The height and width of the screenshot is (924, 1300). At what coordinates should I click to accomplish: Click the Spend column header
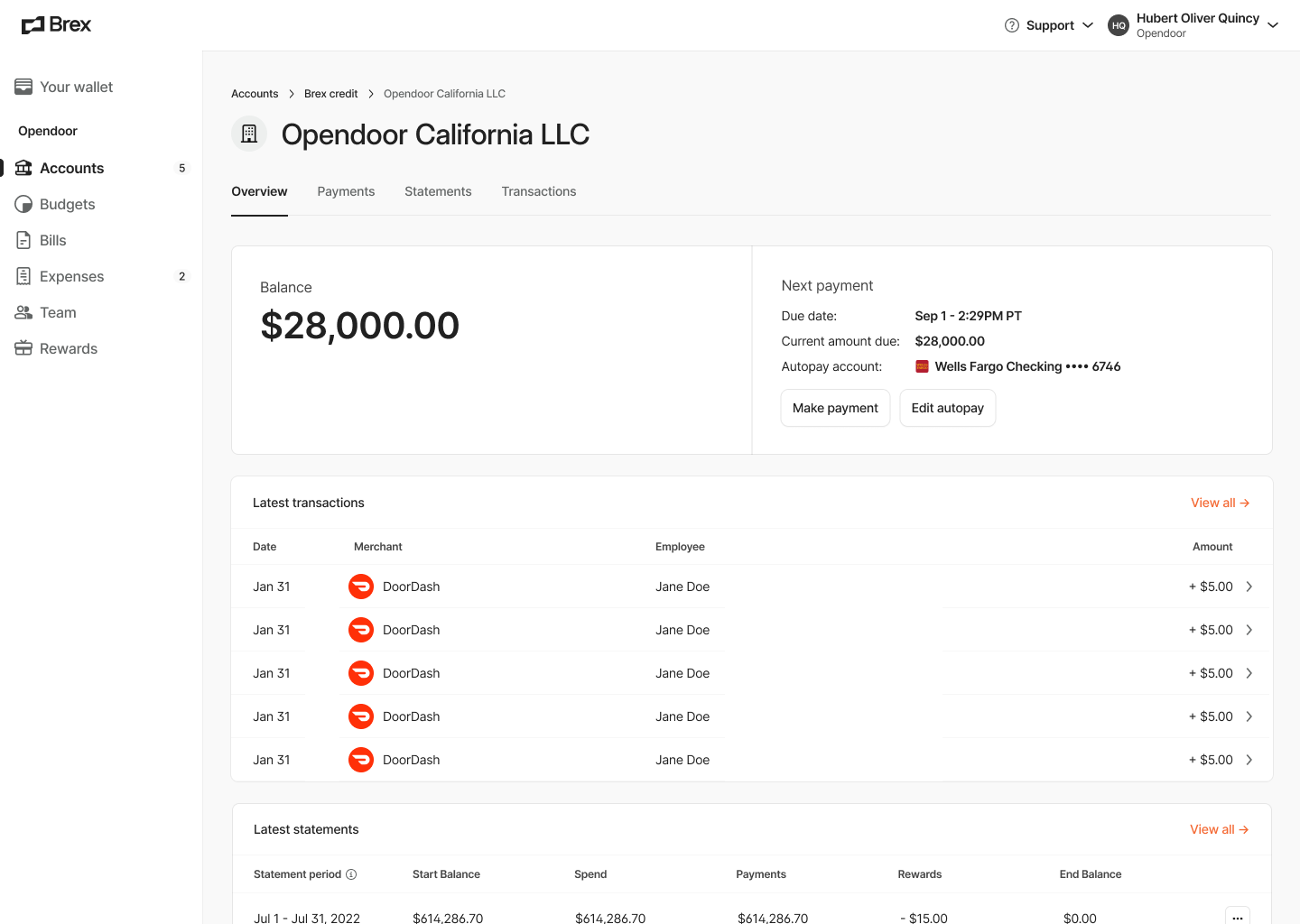click(590, 874)
